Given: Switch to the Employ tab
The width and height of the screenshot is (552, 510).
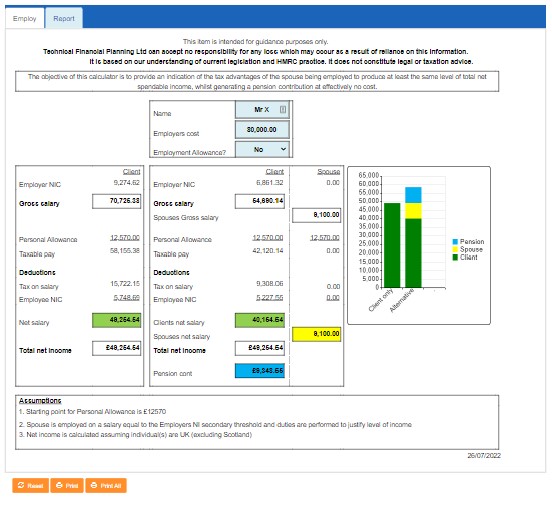Looking at the screenshot, I should tap(25, 18).
